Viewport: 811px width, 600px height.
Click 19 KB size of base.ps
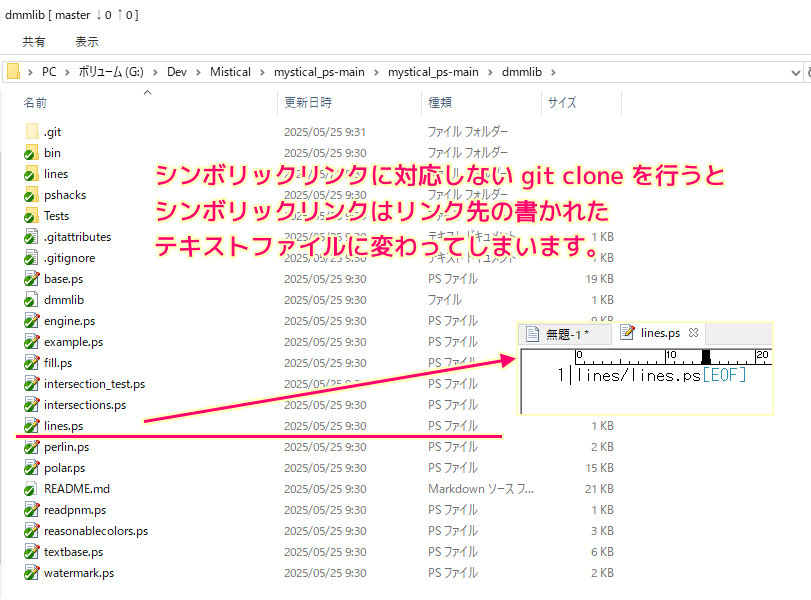[599, 279]
